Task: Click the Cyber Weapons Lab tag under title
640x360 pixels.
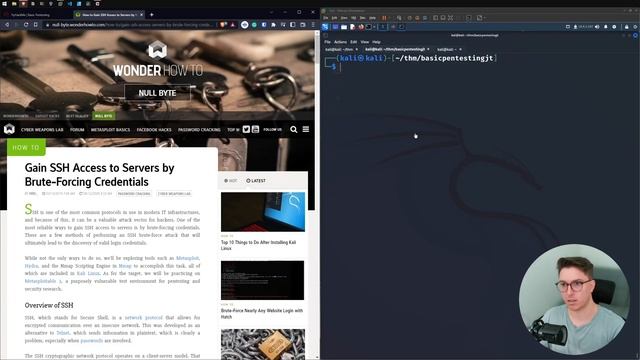Action: tap(174, 194)
